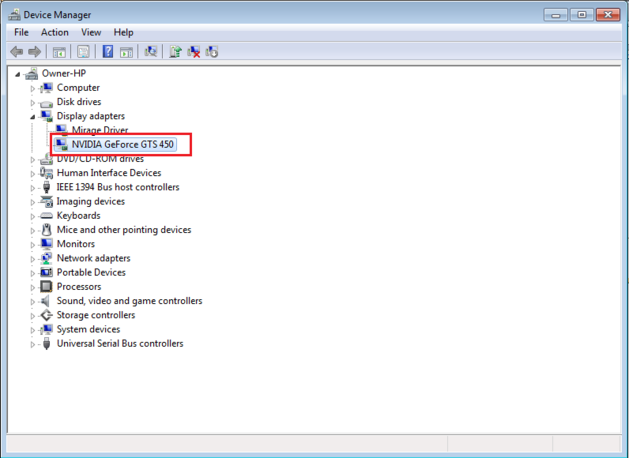This screenshot has width=629, height=458.
Task: Click the Disable device toolbar icon
Action: pyautogui.click(x=212, y=52)
